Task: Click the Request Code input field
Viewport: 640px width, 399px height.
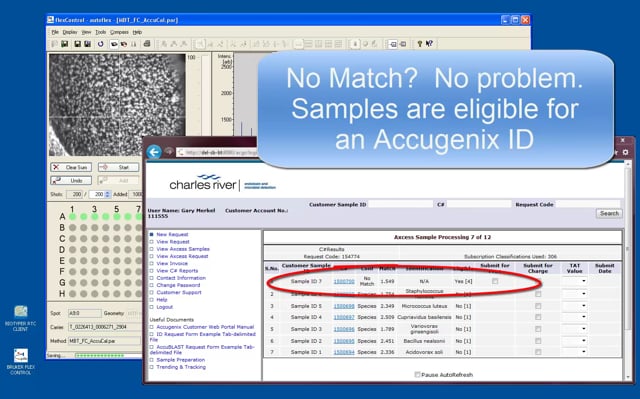Action: point(588,204)
